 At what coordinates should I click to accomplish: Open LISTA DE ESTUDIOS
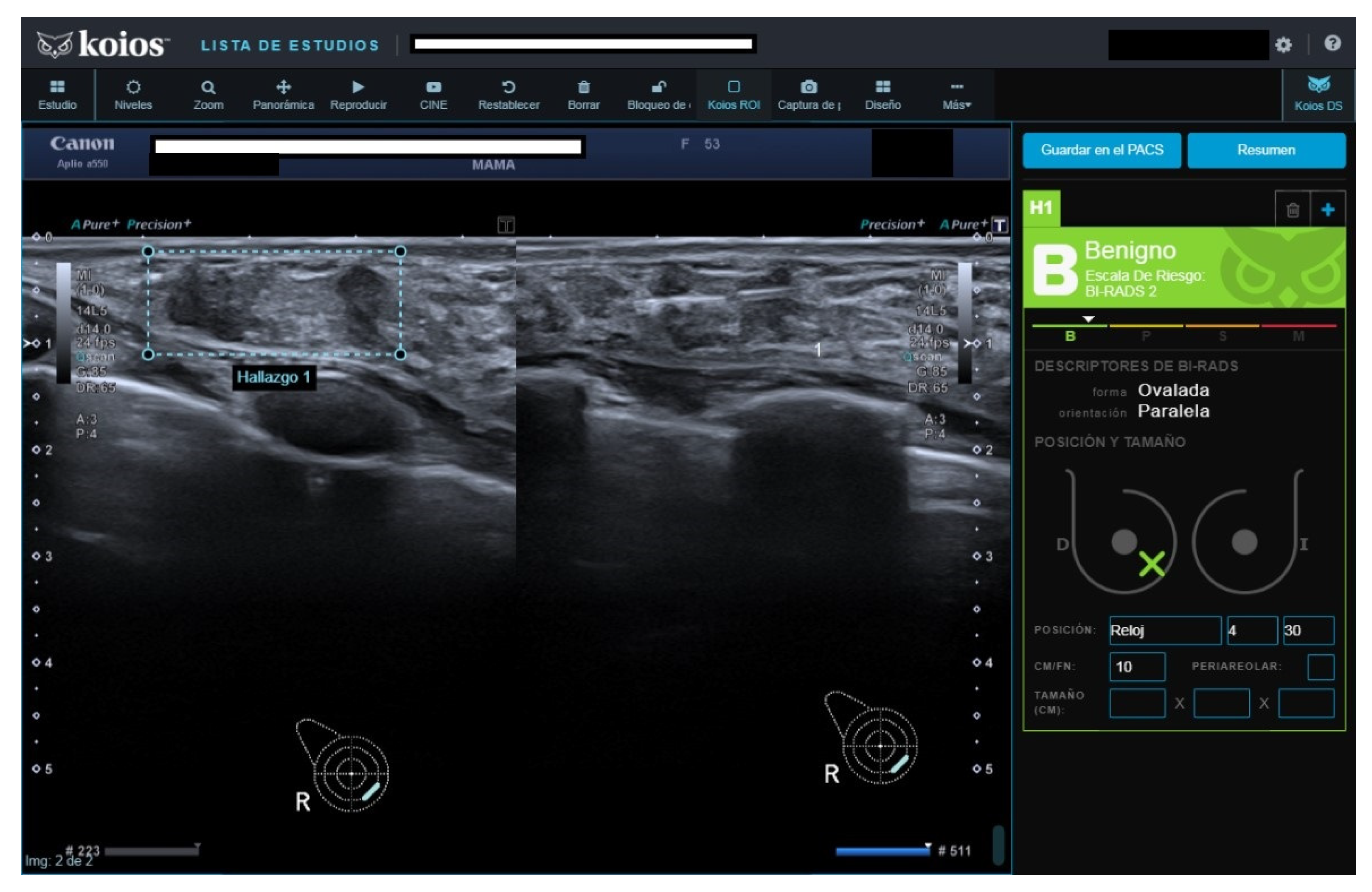click(290, 46)
